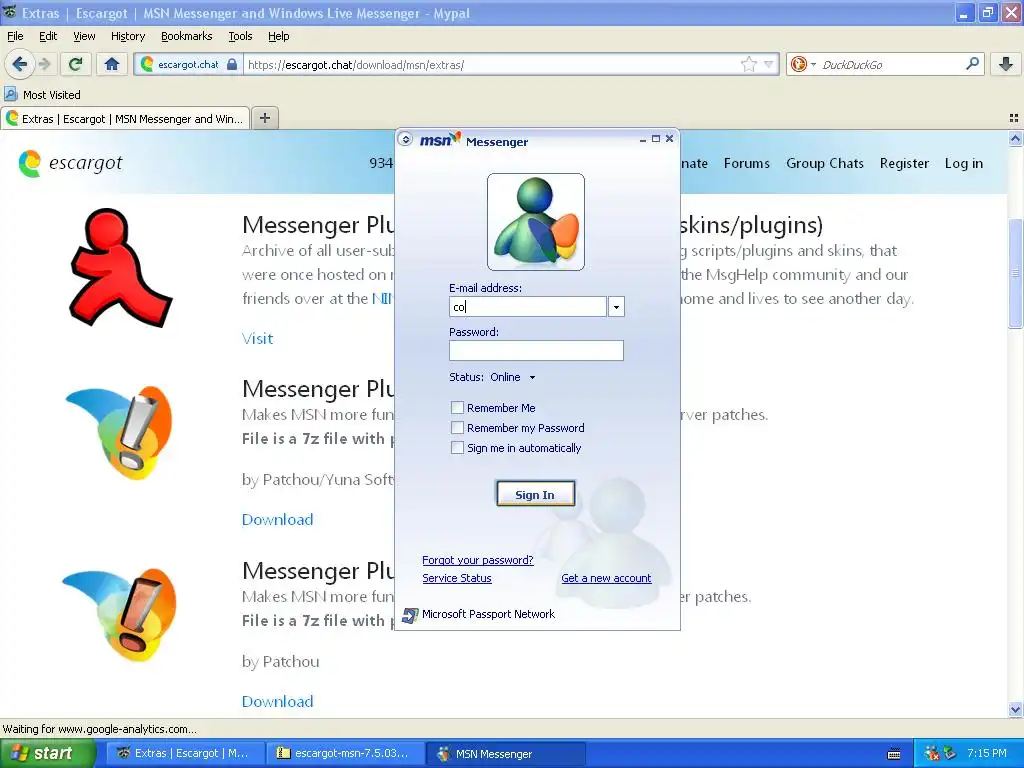Image resolution: width=1024 pixels, height=768 pixels.
Task: Click Register in the site header
Action: (x=904, y=163)
